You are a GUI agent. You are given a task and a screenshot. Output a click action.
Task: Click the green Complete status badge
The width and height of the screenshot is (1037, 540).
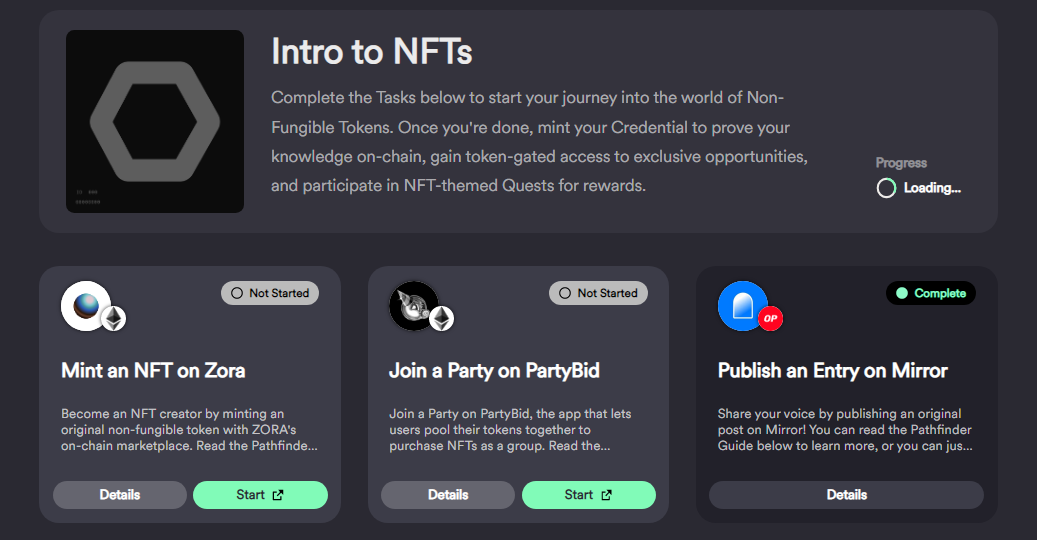click(x=931, y=293)
